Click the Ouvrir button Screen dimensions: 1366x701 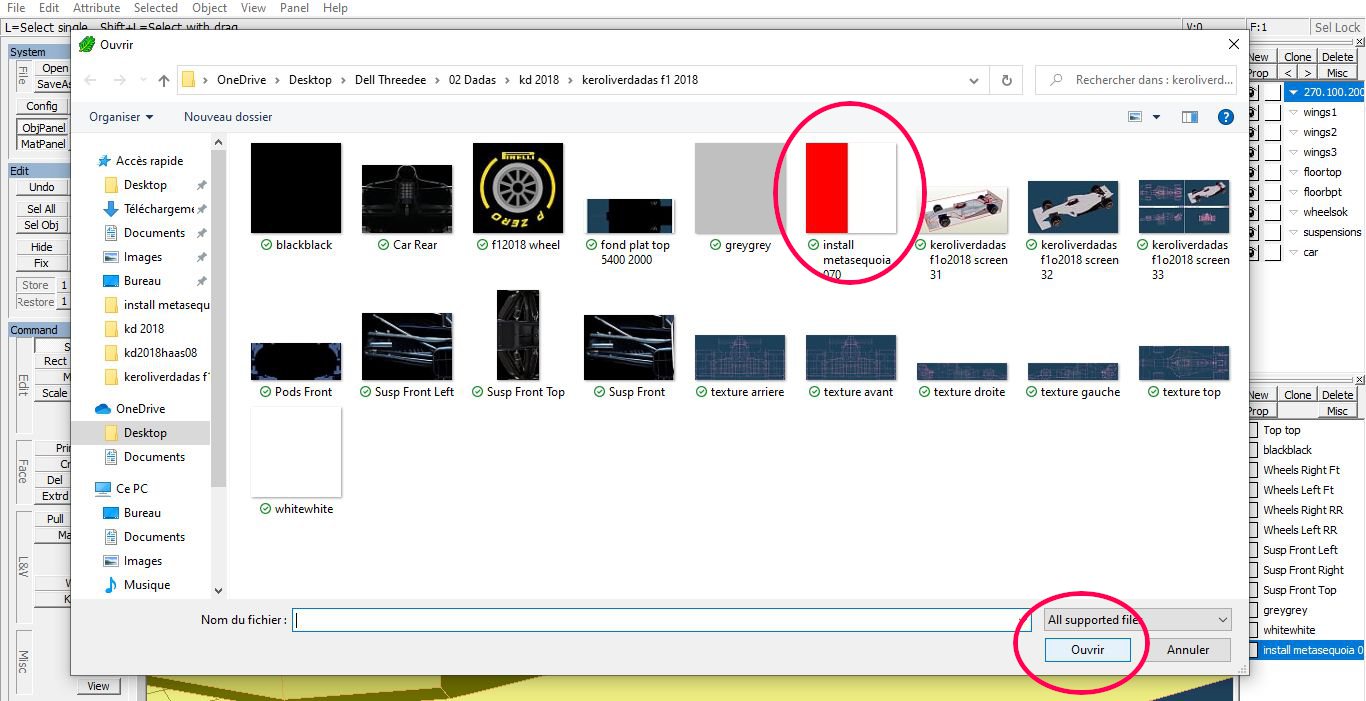[x=1087, y=650]
